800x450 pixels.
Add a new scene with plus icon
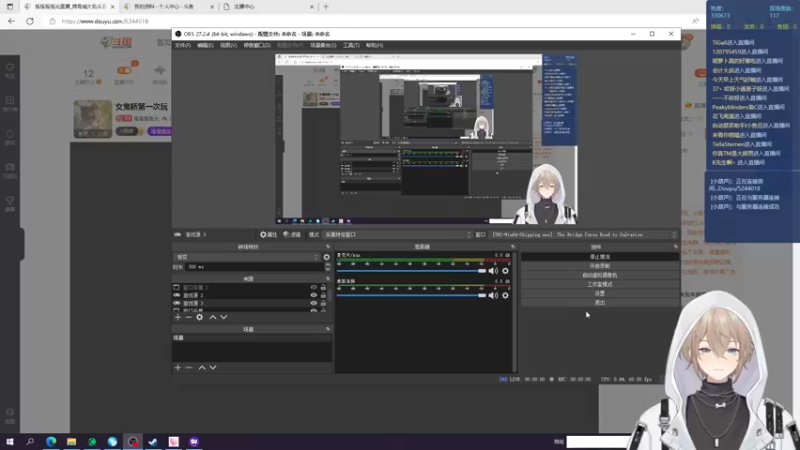point(178,367)
